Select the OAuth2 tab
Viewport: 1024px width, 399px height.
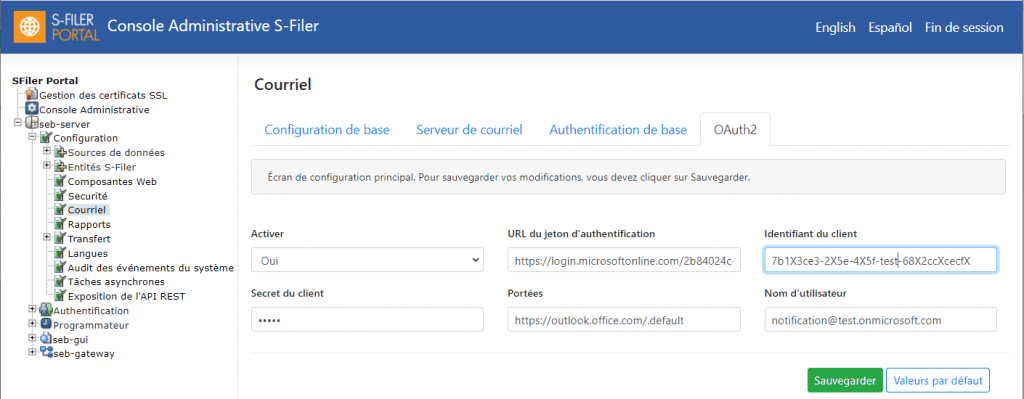[735, 129]
